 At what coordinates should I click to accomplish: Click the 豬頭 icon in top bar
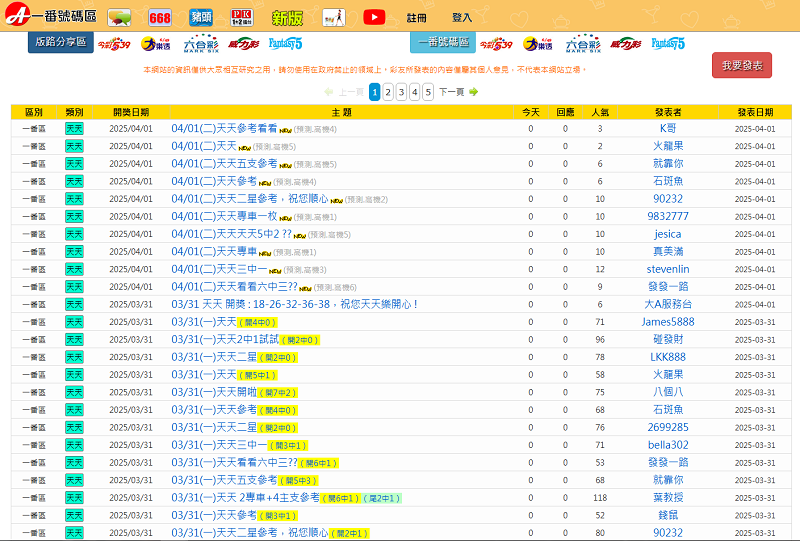click(x=201, y=17)
